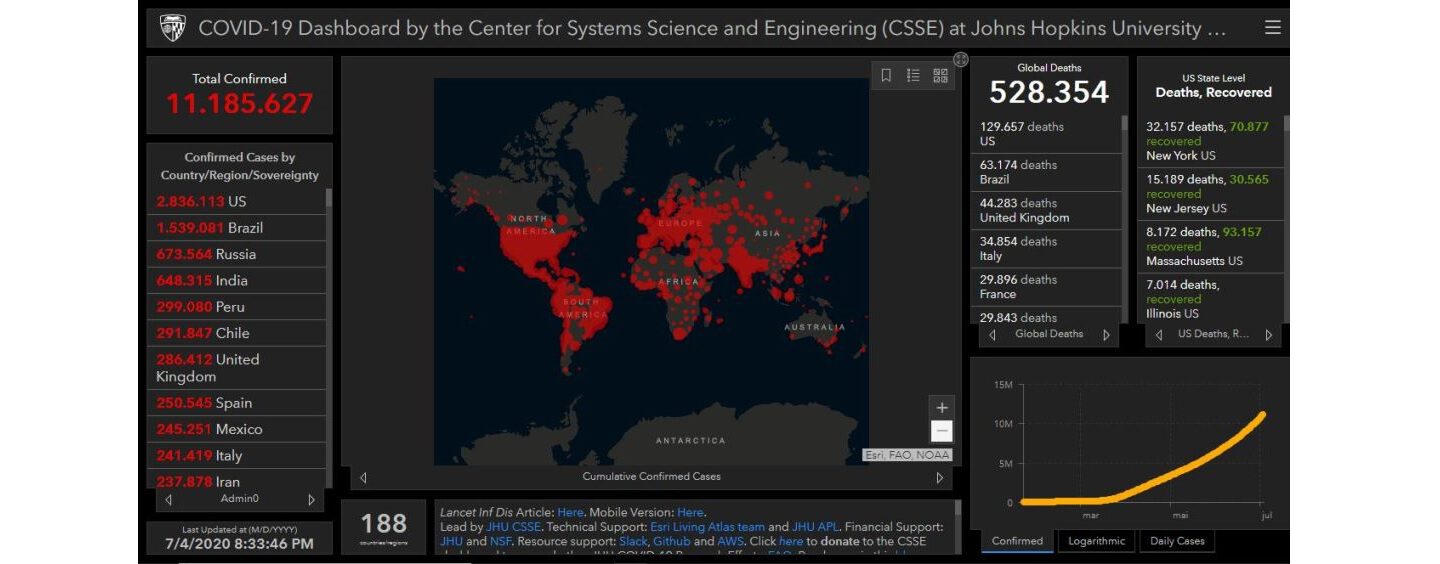This screenshot has height=564, width=1440.
Task: Open the basemap gallery grid icon
Action: 940,75
